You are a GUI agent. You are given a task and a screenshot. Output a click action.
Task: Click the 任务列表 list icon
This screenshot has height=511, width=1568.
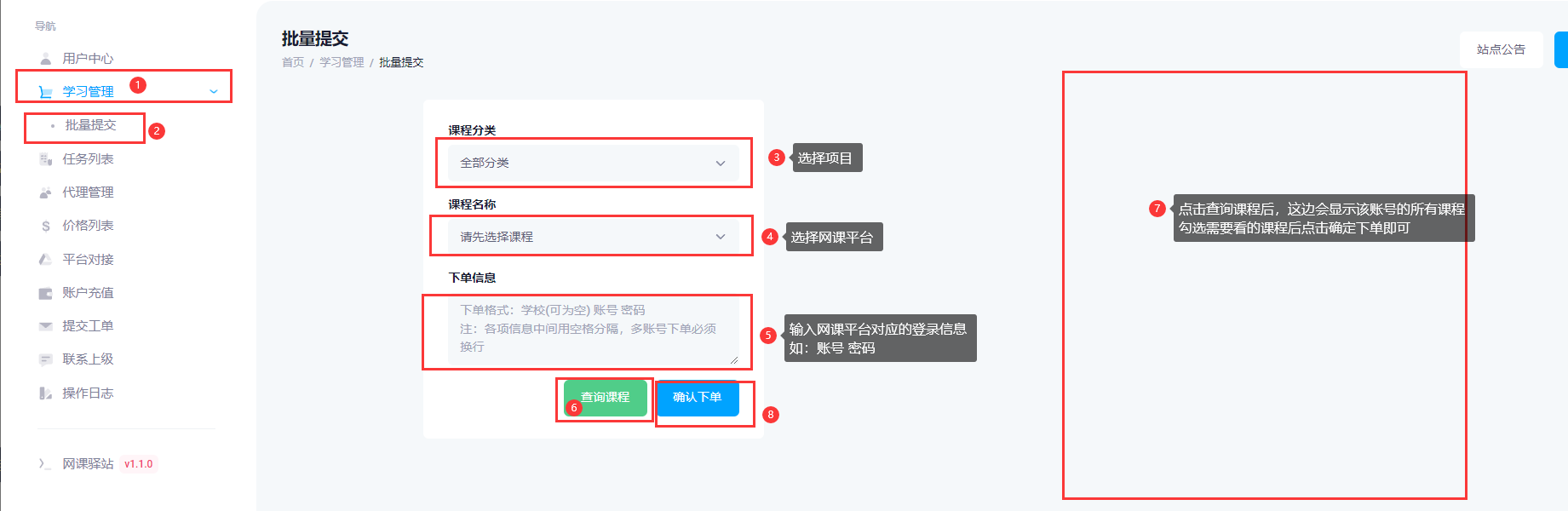click(x=46, y=159)
